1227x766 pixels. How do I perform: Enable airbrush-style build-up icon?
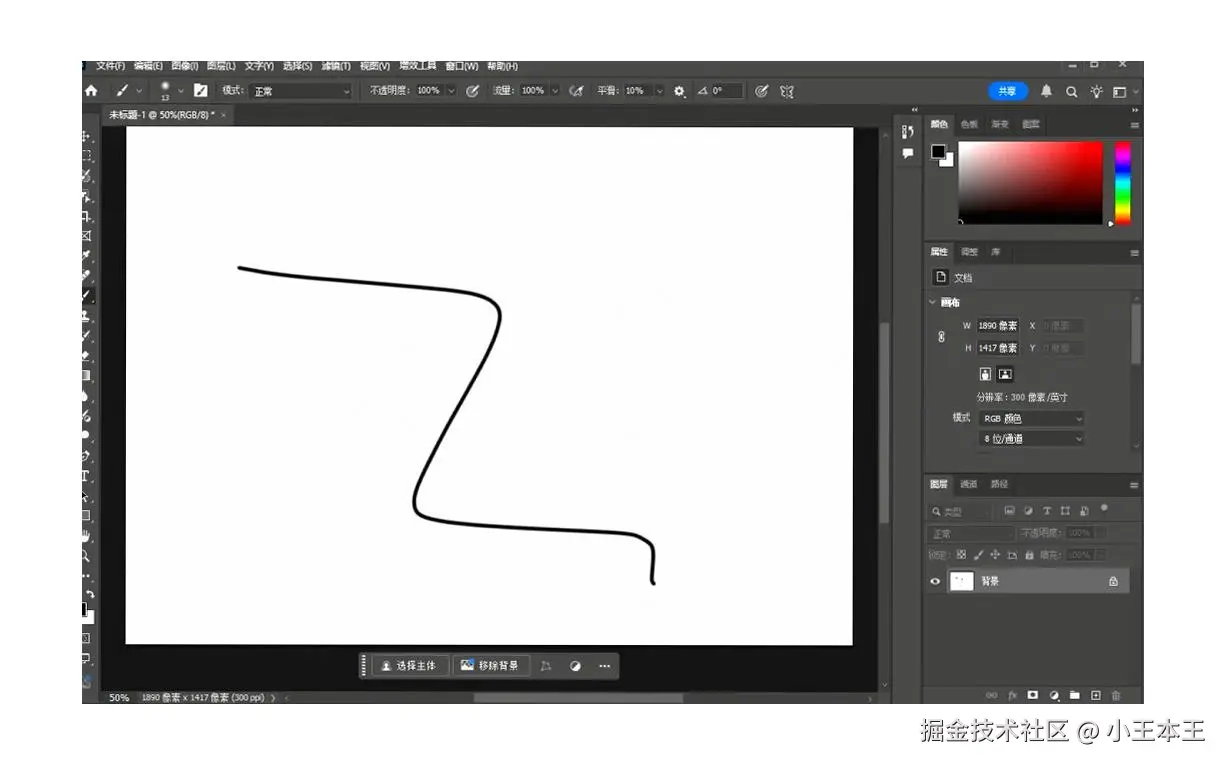click(x=576, y=90)
